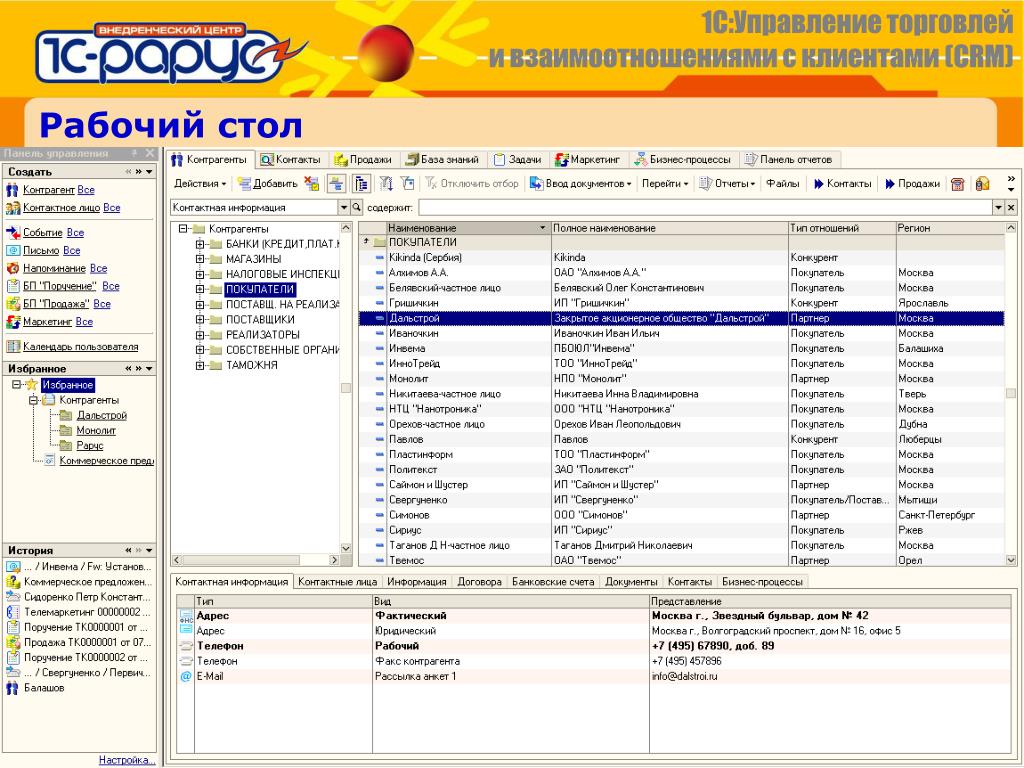Open Продажа ТК0000001 history entry

click(87, 643)
